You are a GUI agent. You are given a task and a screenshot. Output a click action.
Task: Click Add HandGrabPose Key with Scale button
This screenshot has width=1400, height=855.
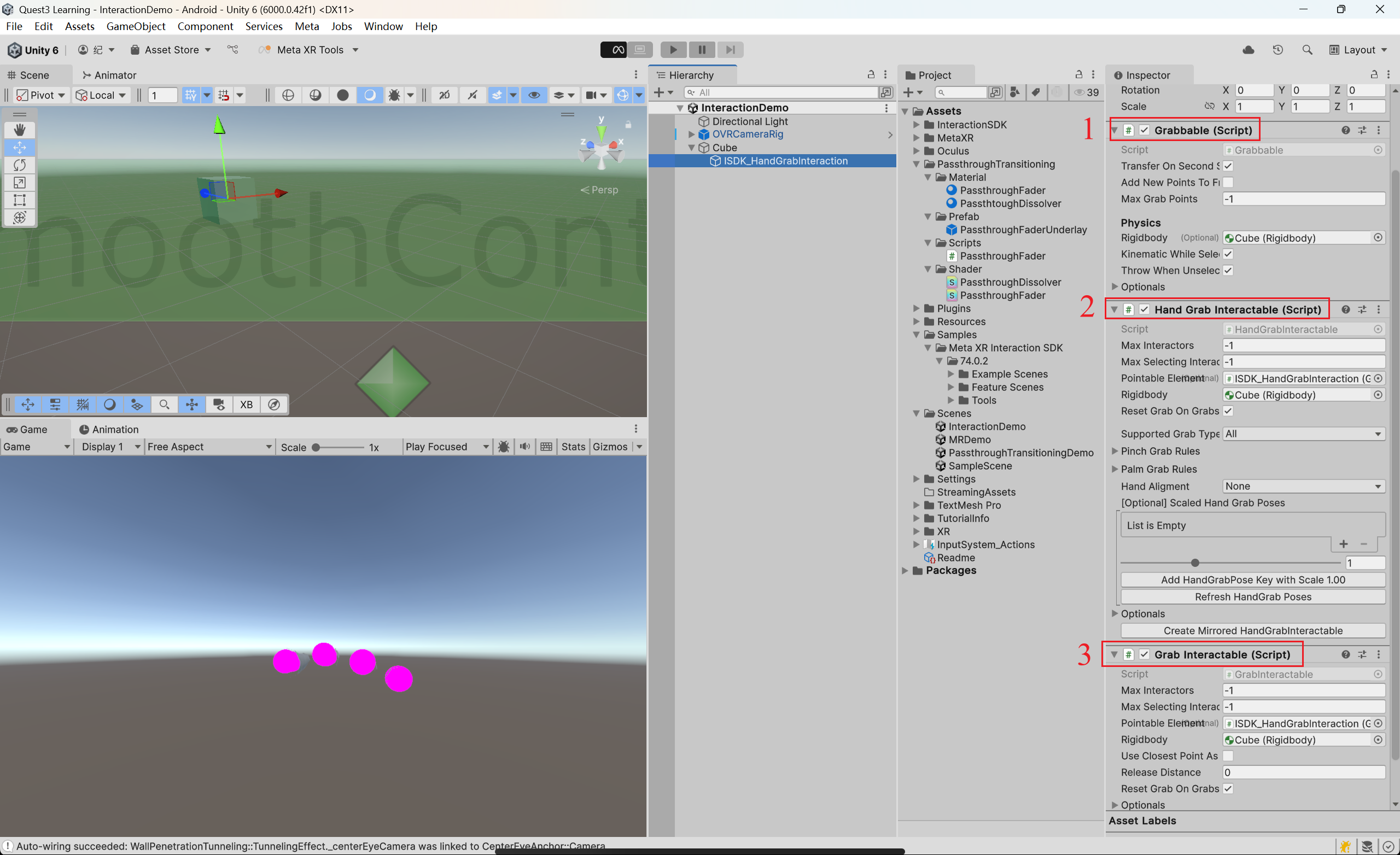tap(1253, 580)
